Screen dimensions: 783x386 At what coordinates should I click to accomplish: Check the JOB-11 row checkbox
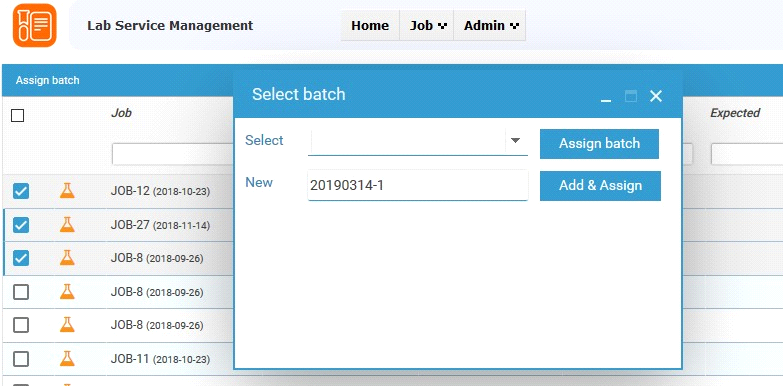pos(21,359)
